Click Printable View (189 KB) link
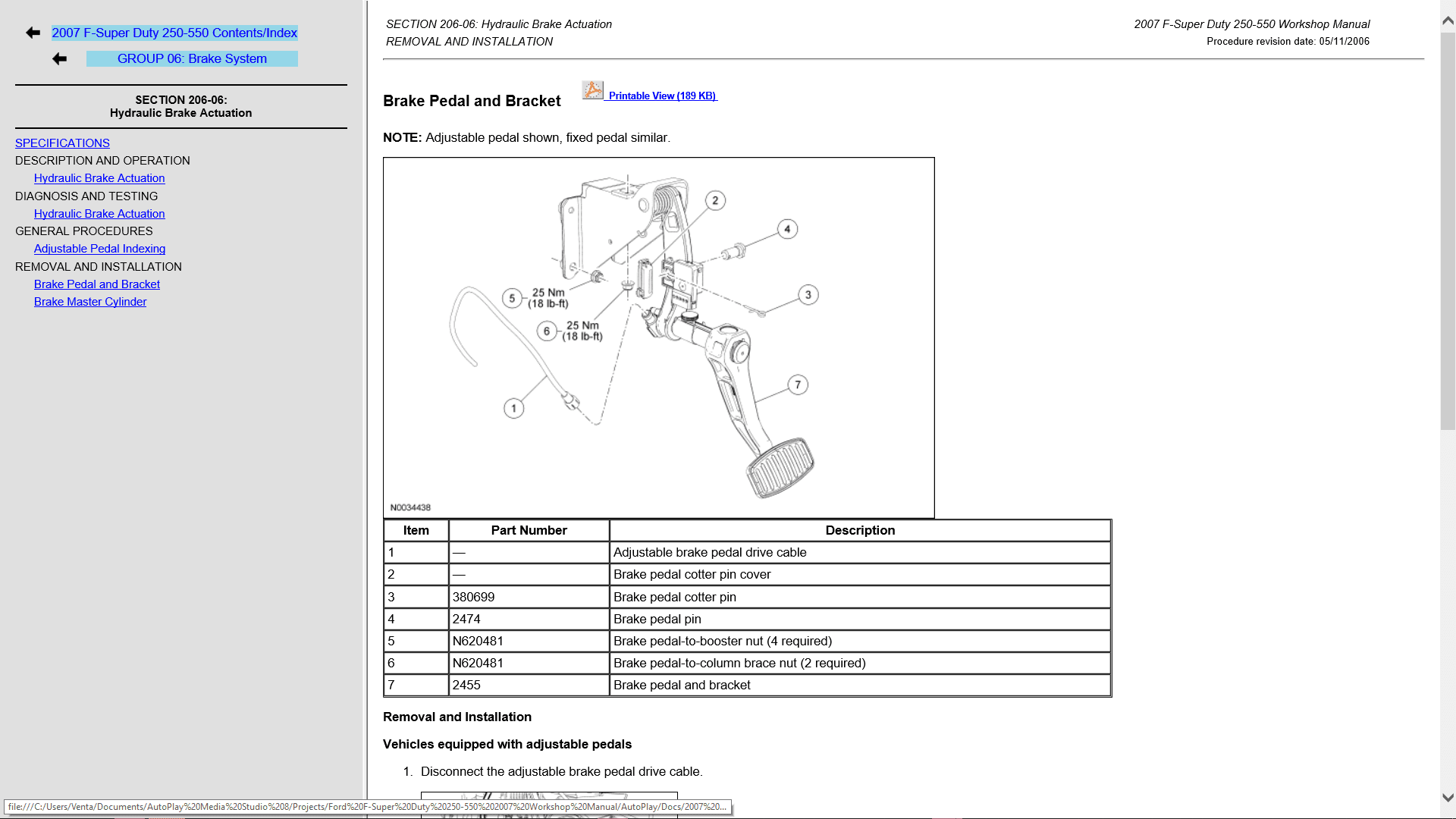The image size is (1456, 819). coord(662,96)
